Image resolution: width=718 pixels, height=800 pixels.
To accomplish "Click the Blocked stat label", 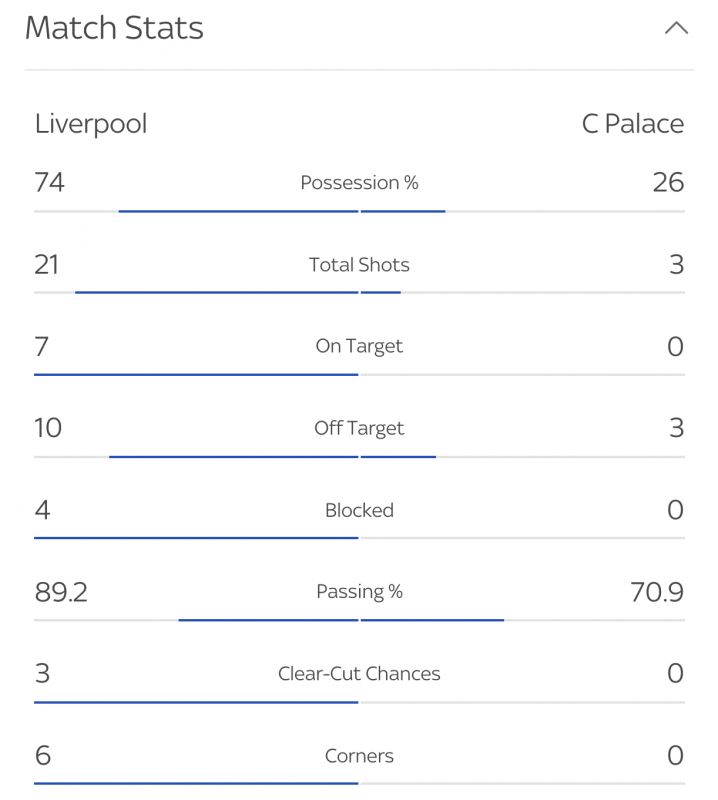I will click(359, 510).
